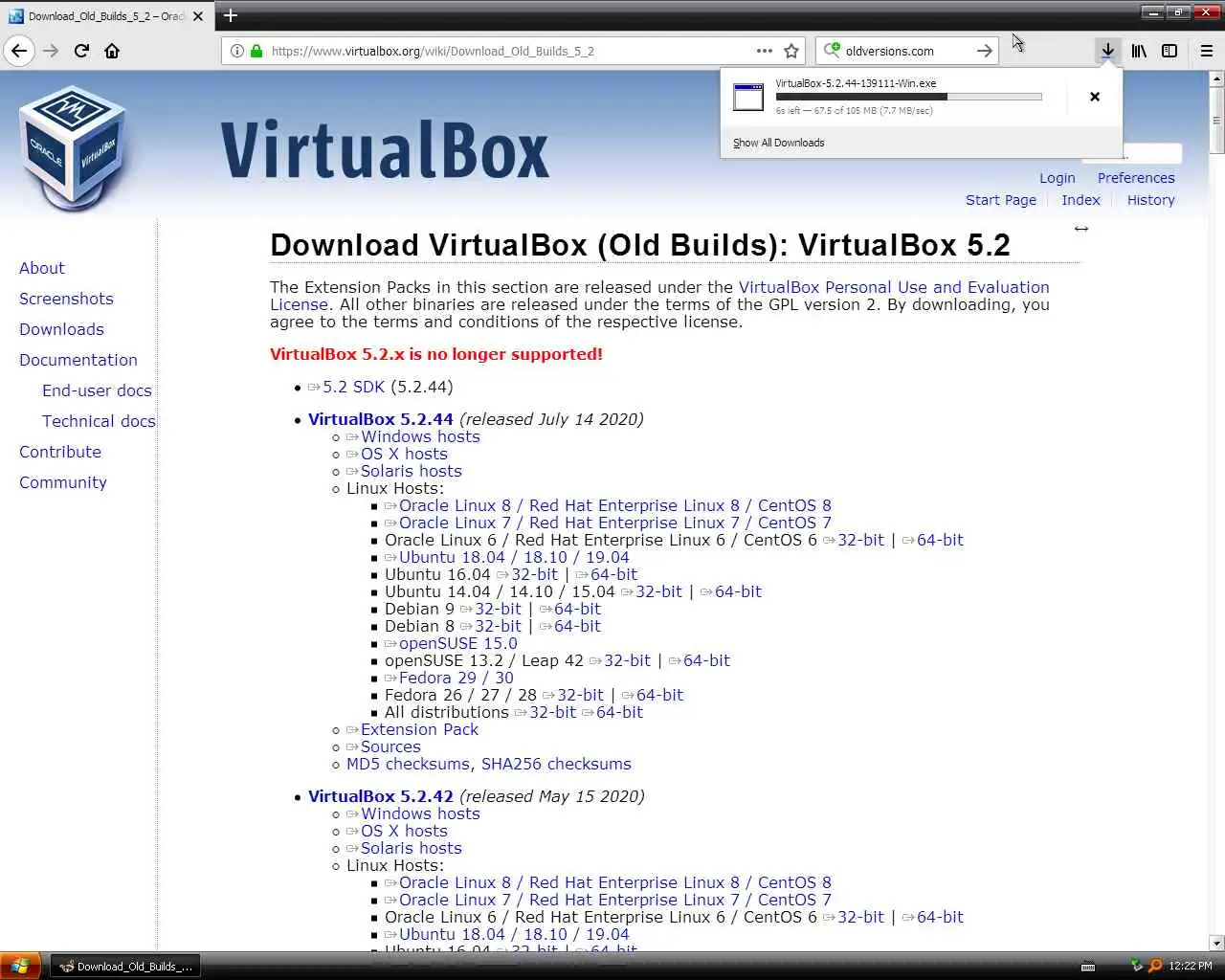Open Community in the sidebar
This screenshot has width=1225, height=980.
(63, 482)
